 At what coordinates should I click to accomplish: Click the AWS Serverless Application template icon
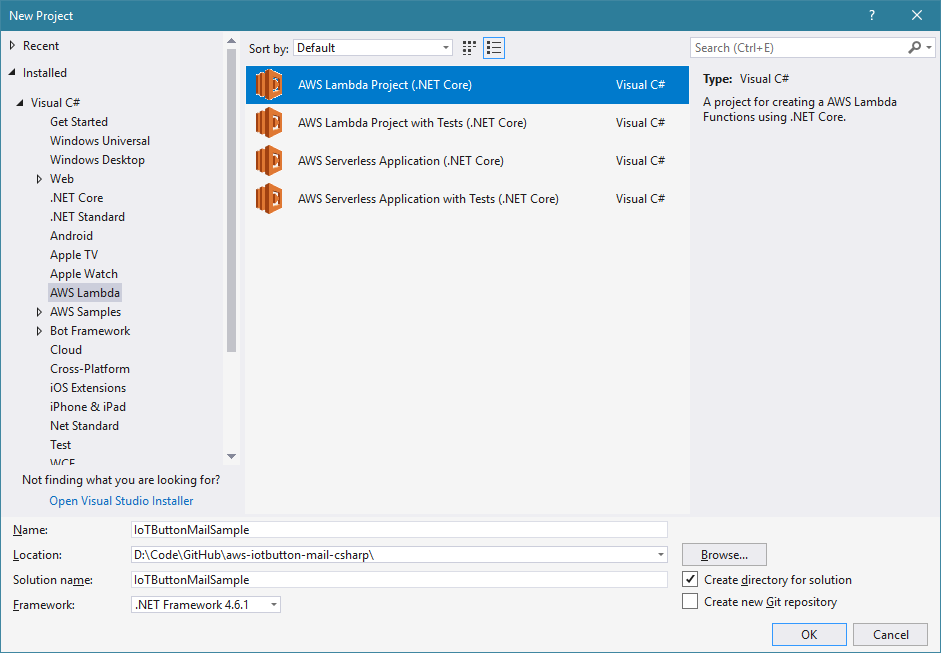[268, 161]
